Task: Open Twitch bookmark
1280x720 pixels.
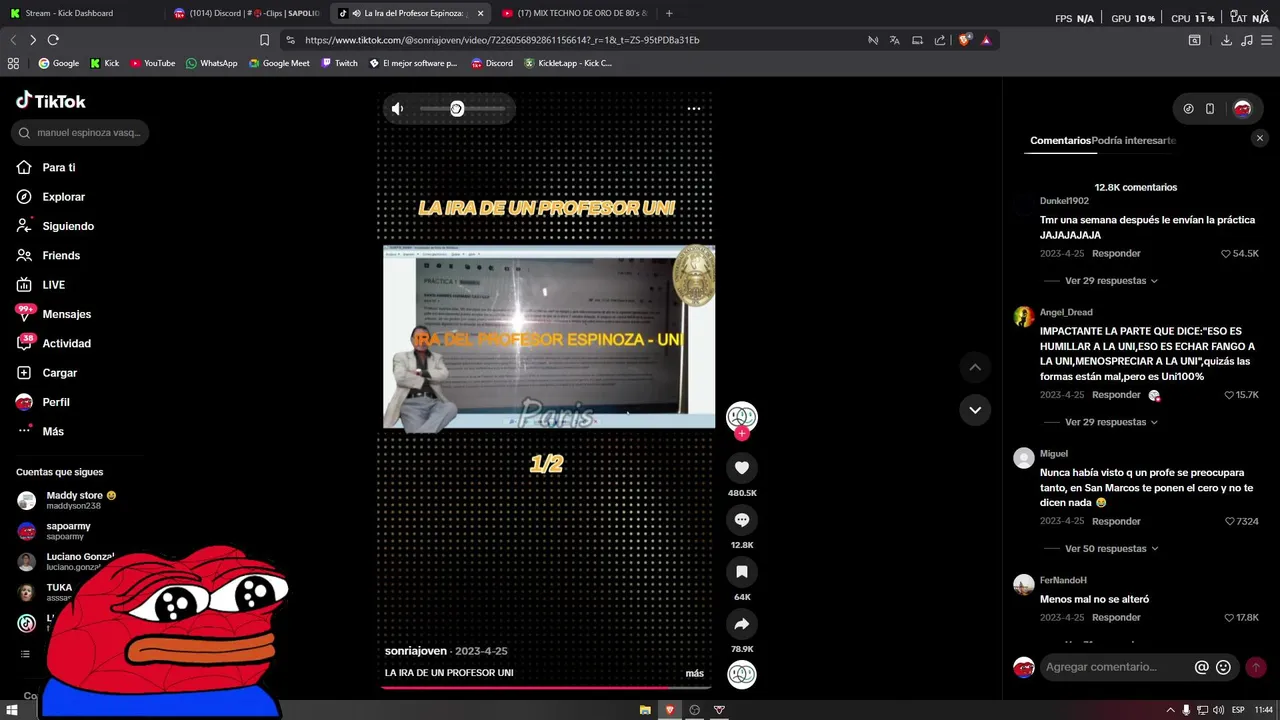Action: coord(339,63)
